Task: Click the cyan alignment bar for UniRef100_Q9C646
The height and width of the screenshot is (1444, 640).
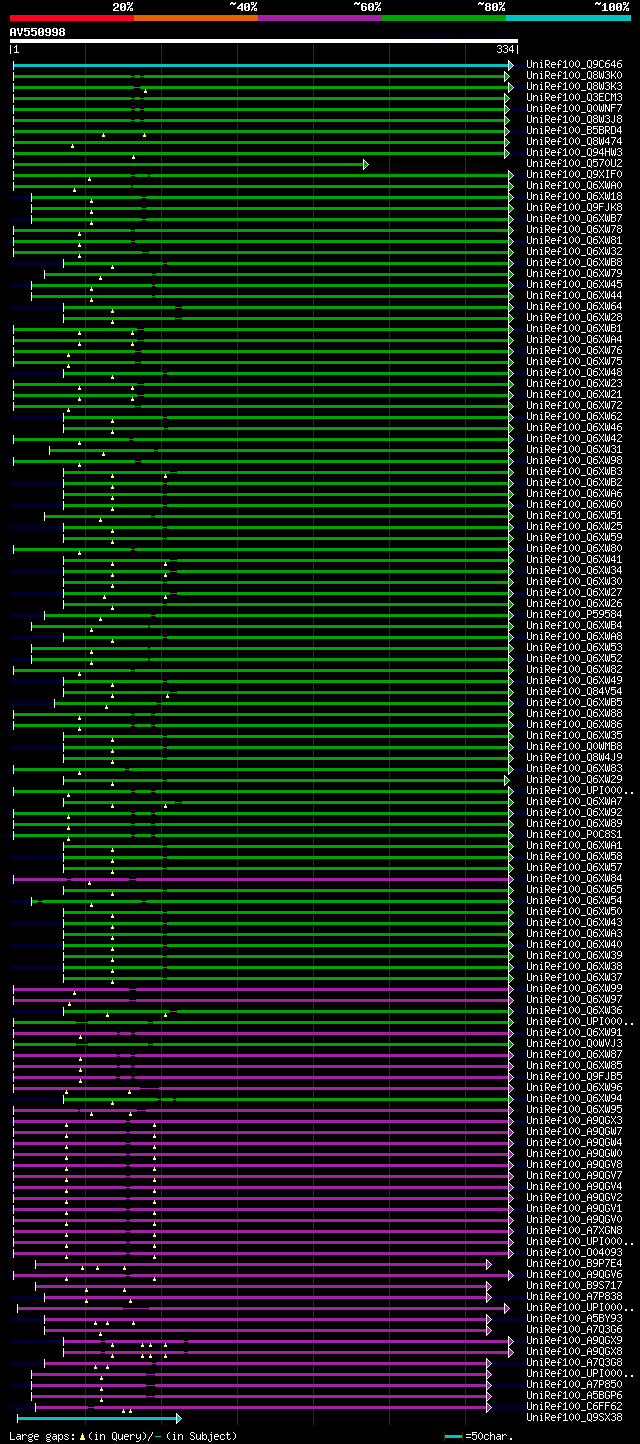Action: (262, 65)
